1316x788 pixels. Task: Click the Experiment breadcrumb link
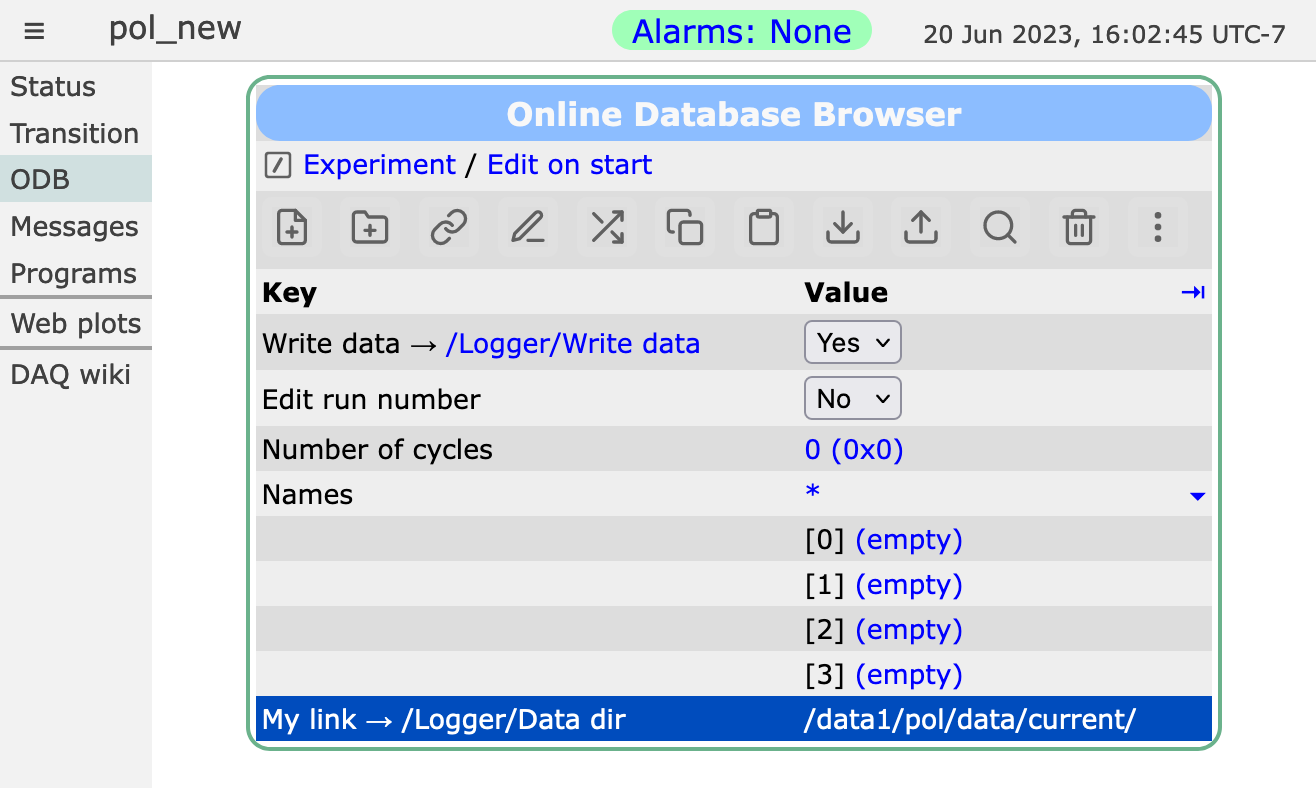click(379, 165)
